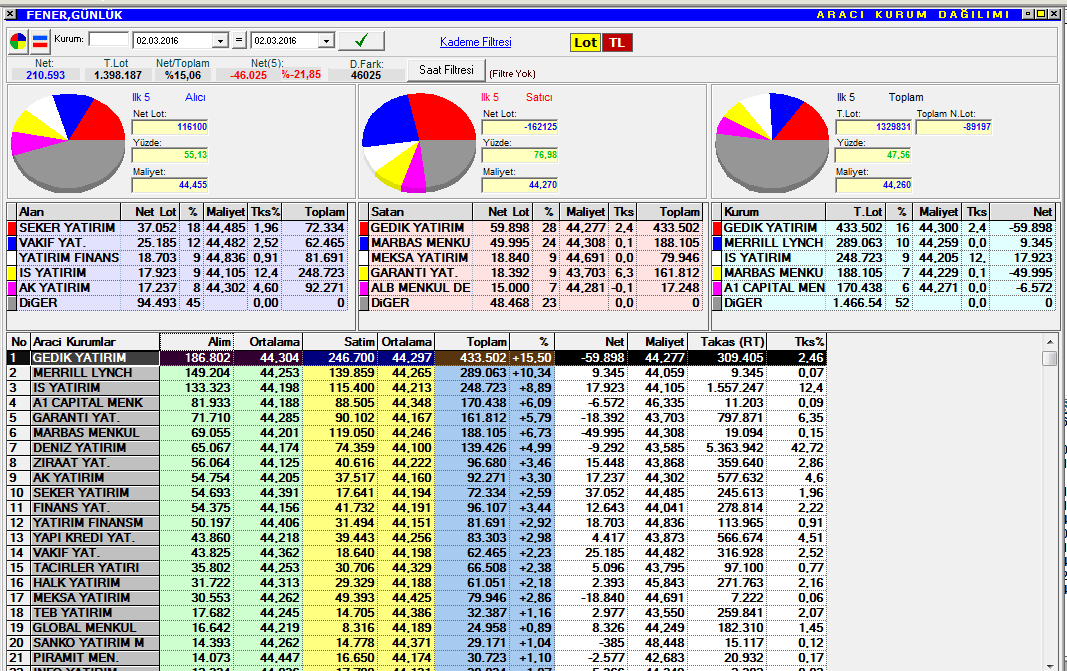Open the Kademe Filtresi link

[475, 42]
